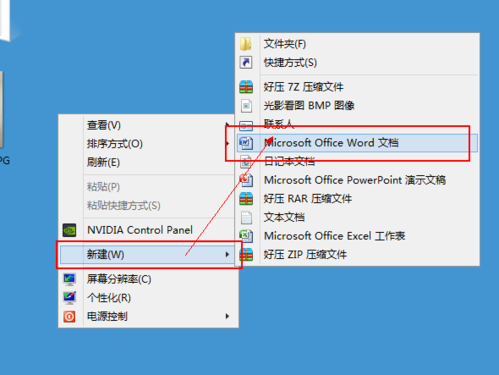Open 屏幕分辨率(C) settings

(x=147, y=279)
